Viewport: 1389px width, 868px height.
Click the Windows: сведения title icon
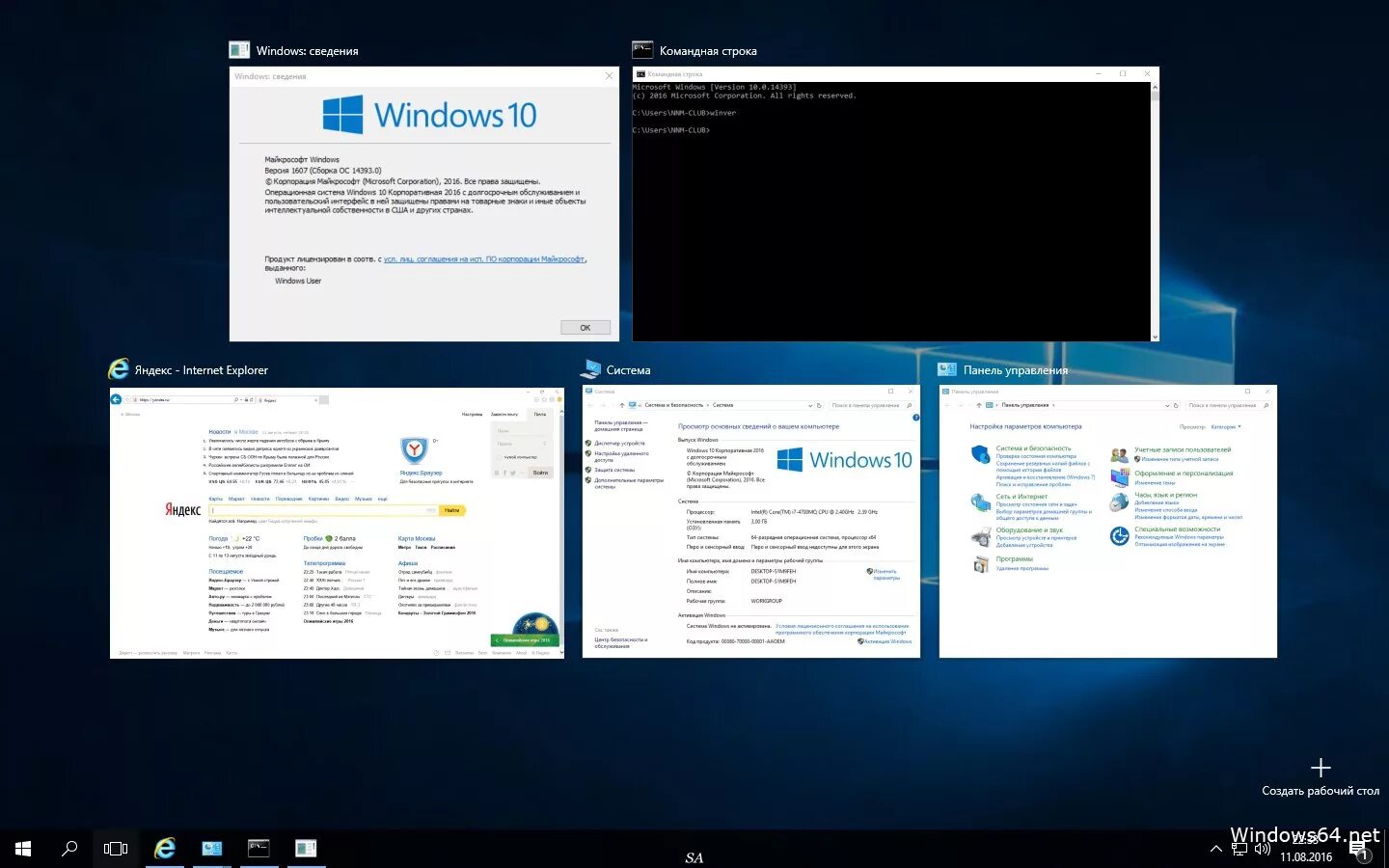click(x=239, y=50)
